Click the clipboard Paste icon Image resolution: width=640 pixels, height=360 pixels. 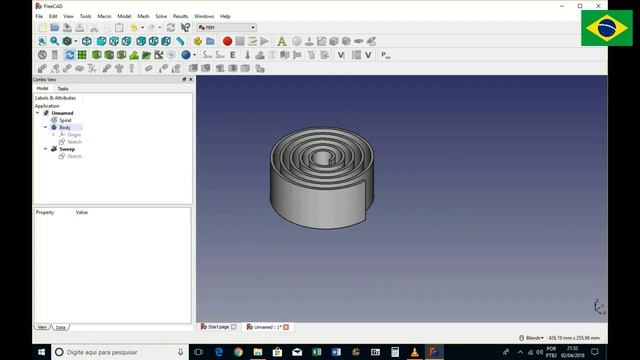click(x=119, y=28)
